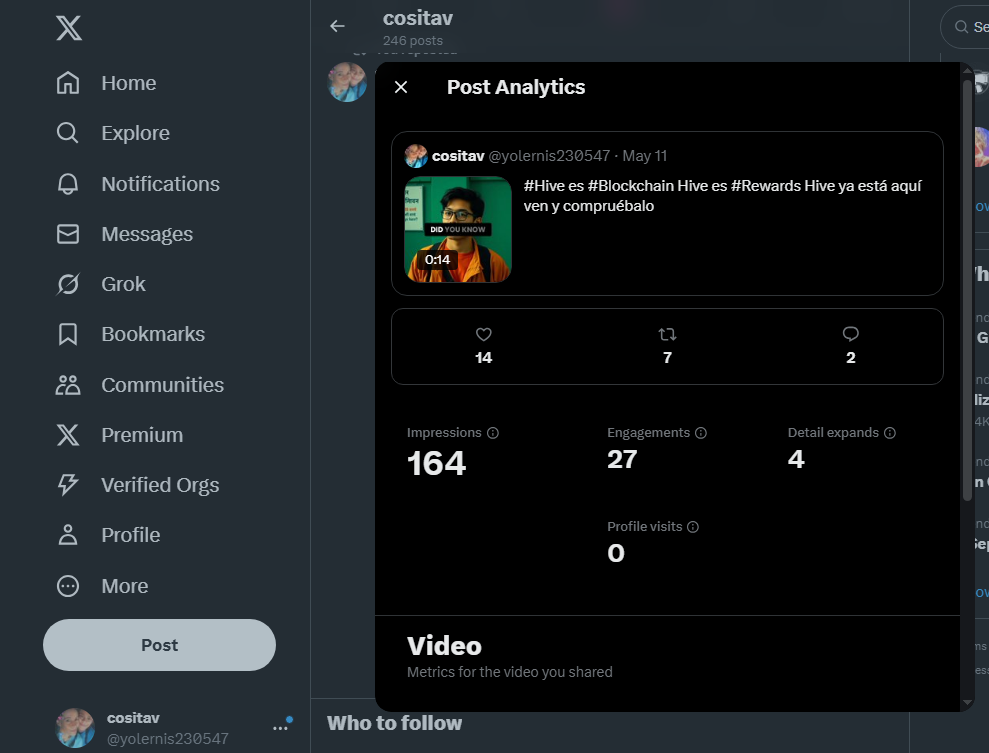The image size is (989, 753).
Task: Click the #Blockchain hashtag
Action: (630, 186)
